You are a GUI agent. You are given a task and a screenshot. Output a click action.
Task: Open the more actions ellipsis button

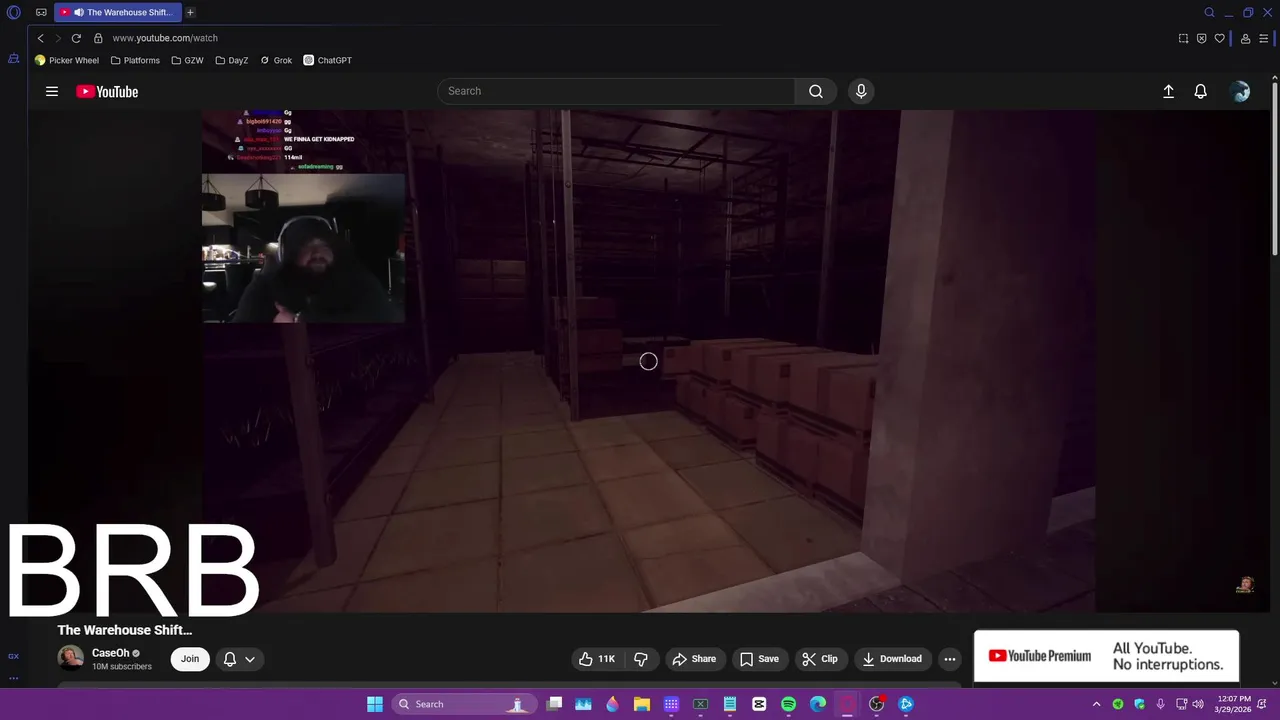click(x=950, y=659)
